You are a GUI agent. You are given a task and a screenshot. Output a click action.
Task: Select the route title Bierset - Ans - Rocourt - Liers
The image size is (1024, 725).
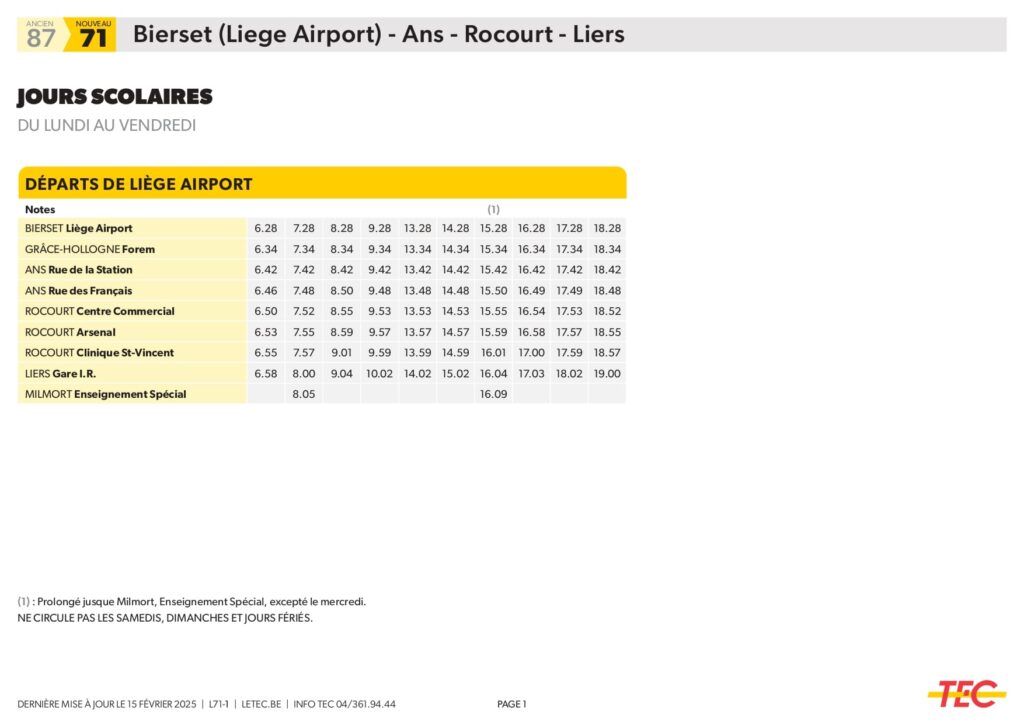(378, 34)
